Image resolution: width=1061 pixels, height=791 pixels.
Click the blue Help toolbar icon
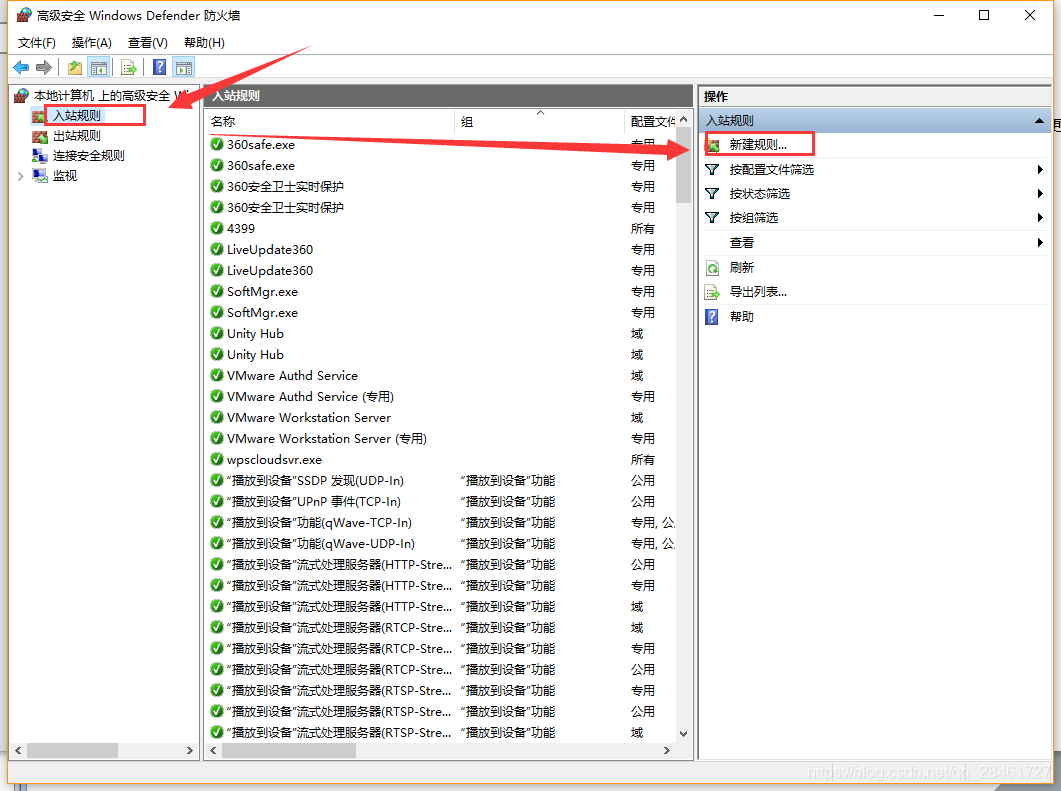(x=160, y=68)
